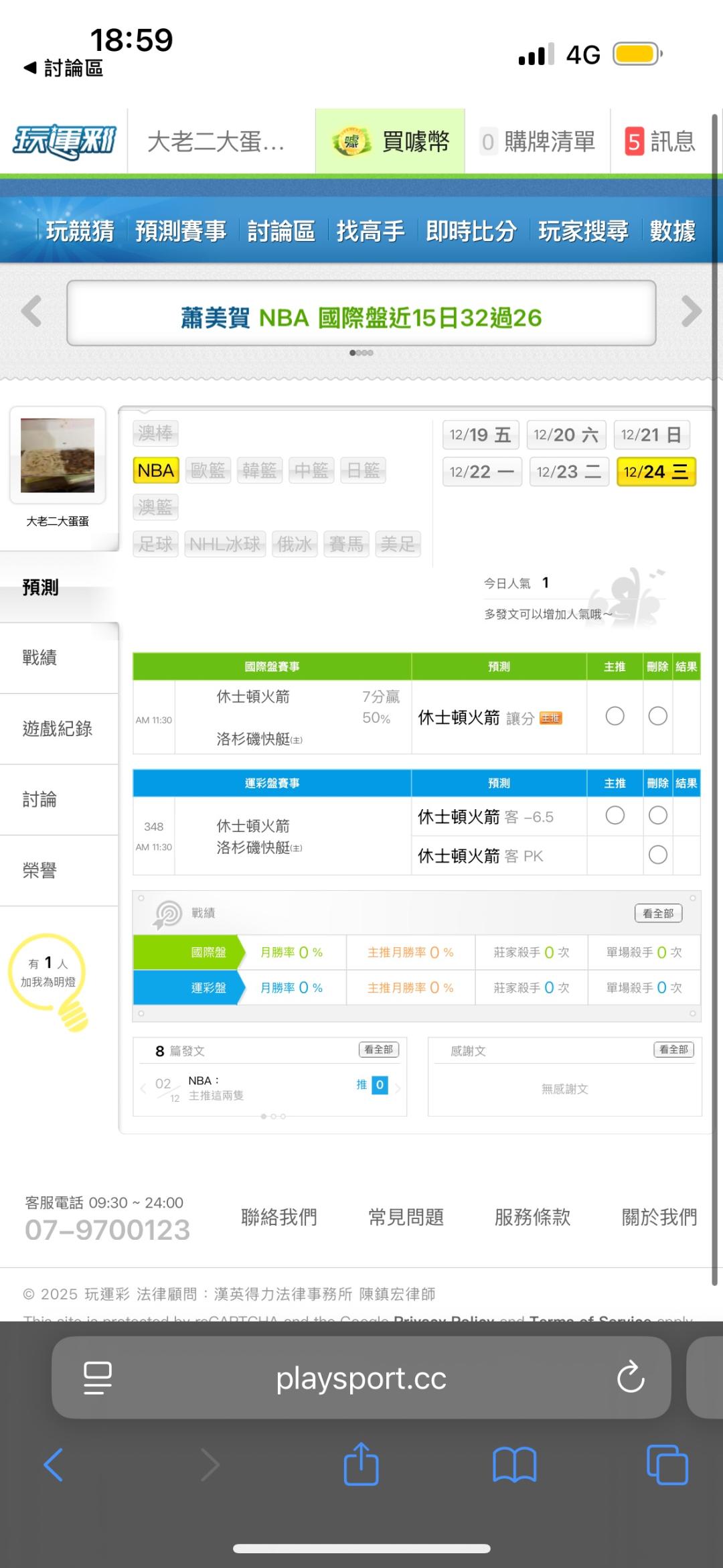Select the 歐籃 league tab
This screenshot has height=1568, width=723.
[208, 470]
